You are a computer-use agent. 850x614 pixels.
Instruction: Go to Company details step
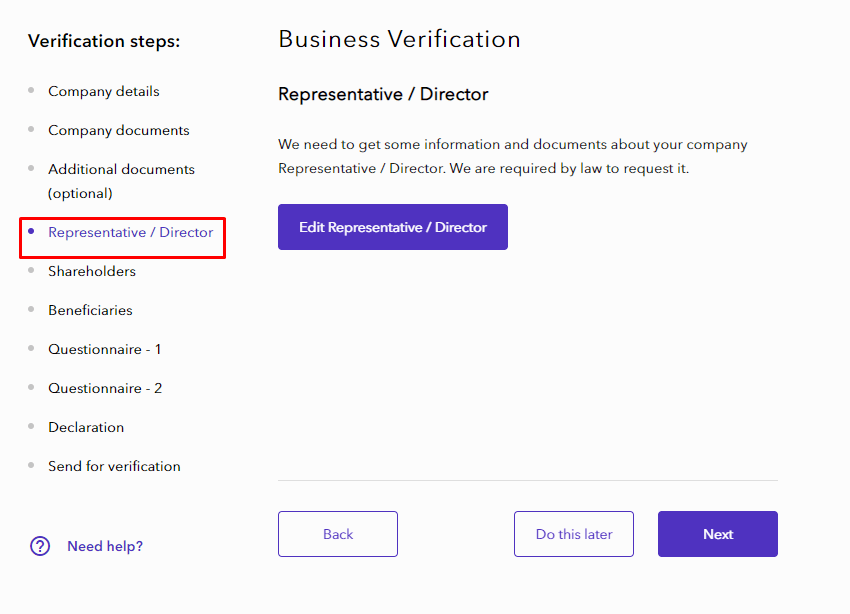pos(104,91)
